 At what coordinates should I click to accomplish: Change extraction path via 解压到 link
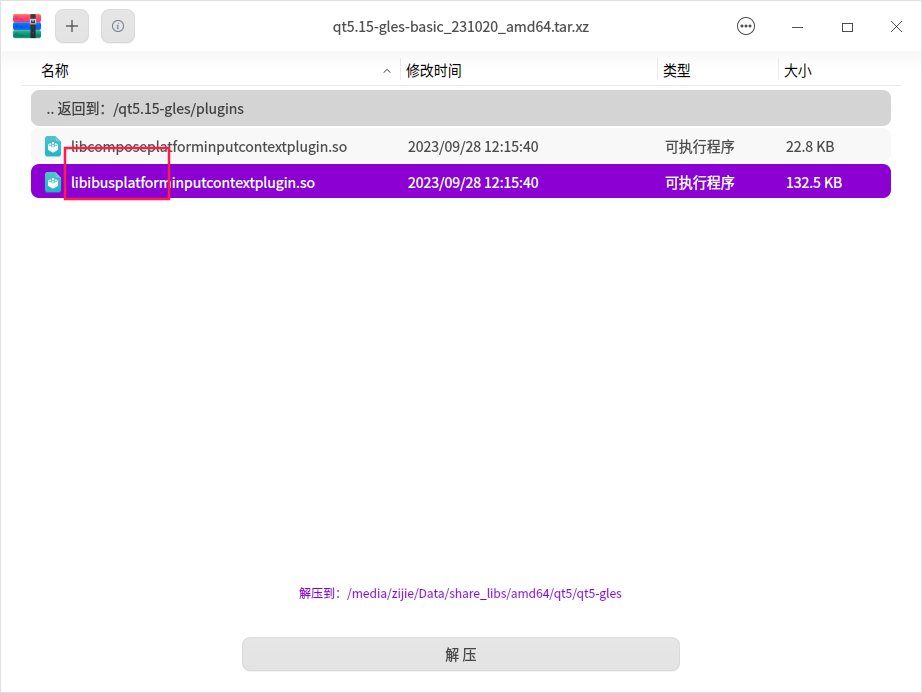tap(460, 593)
